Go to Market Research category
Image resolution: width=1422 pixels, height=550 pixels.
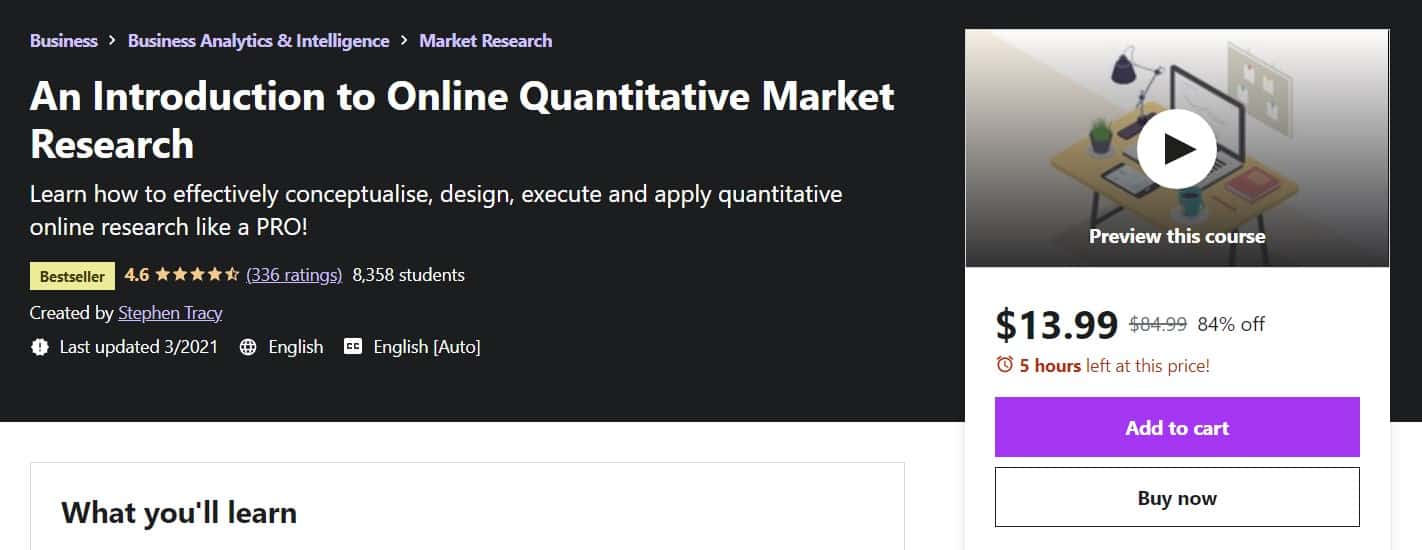(x=486, y=41)
